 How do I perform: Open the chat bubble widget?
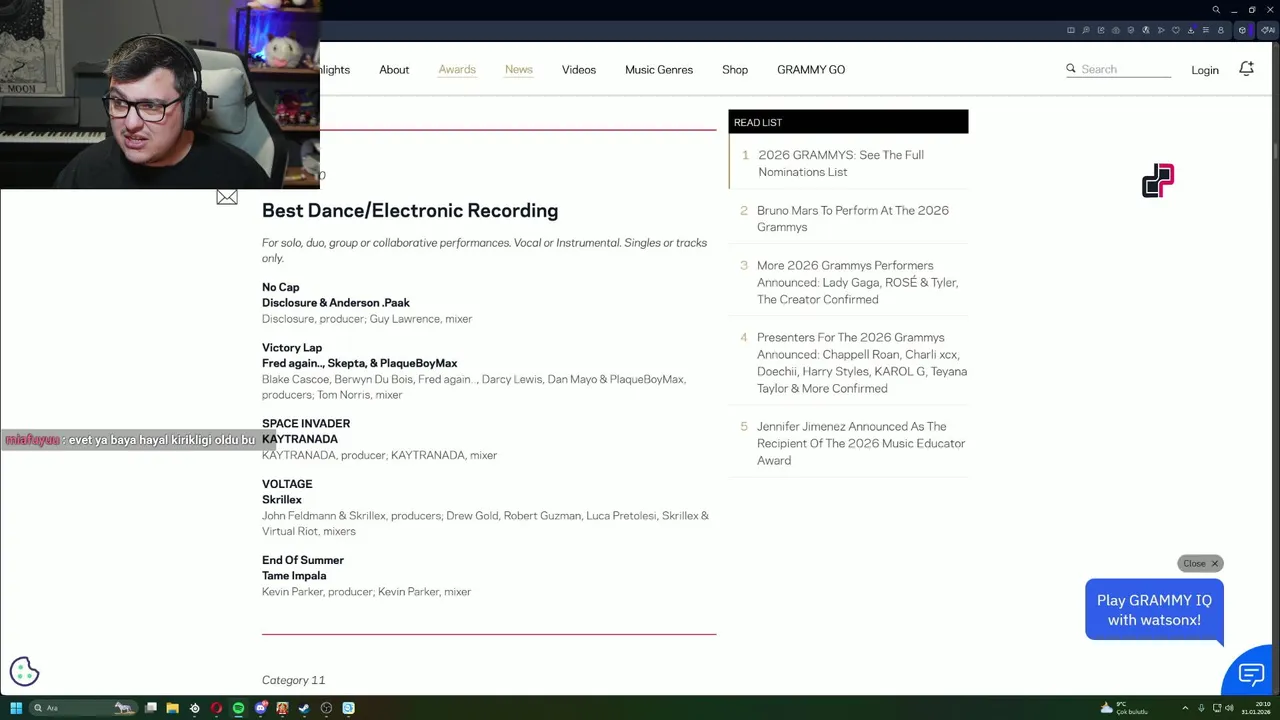click(x=1251, y=673)
